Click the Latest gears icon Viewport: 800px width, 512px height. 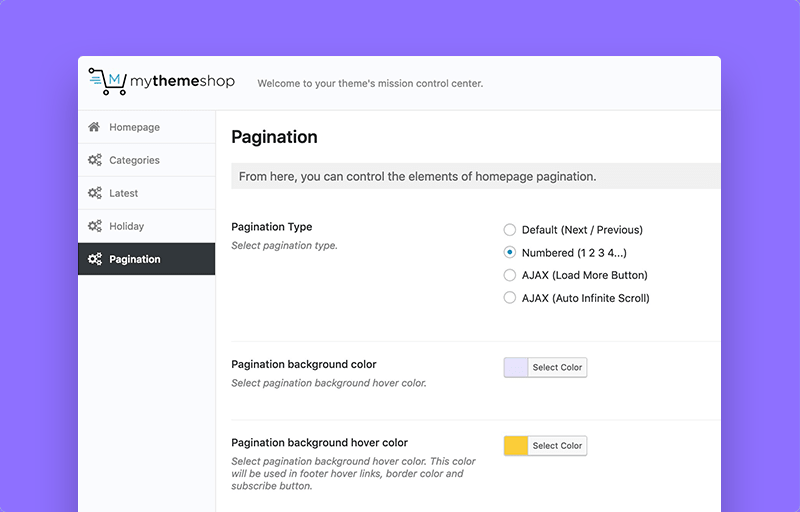(x=95, y=193)
